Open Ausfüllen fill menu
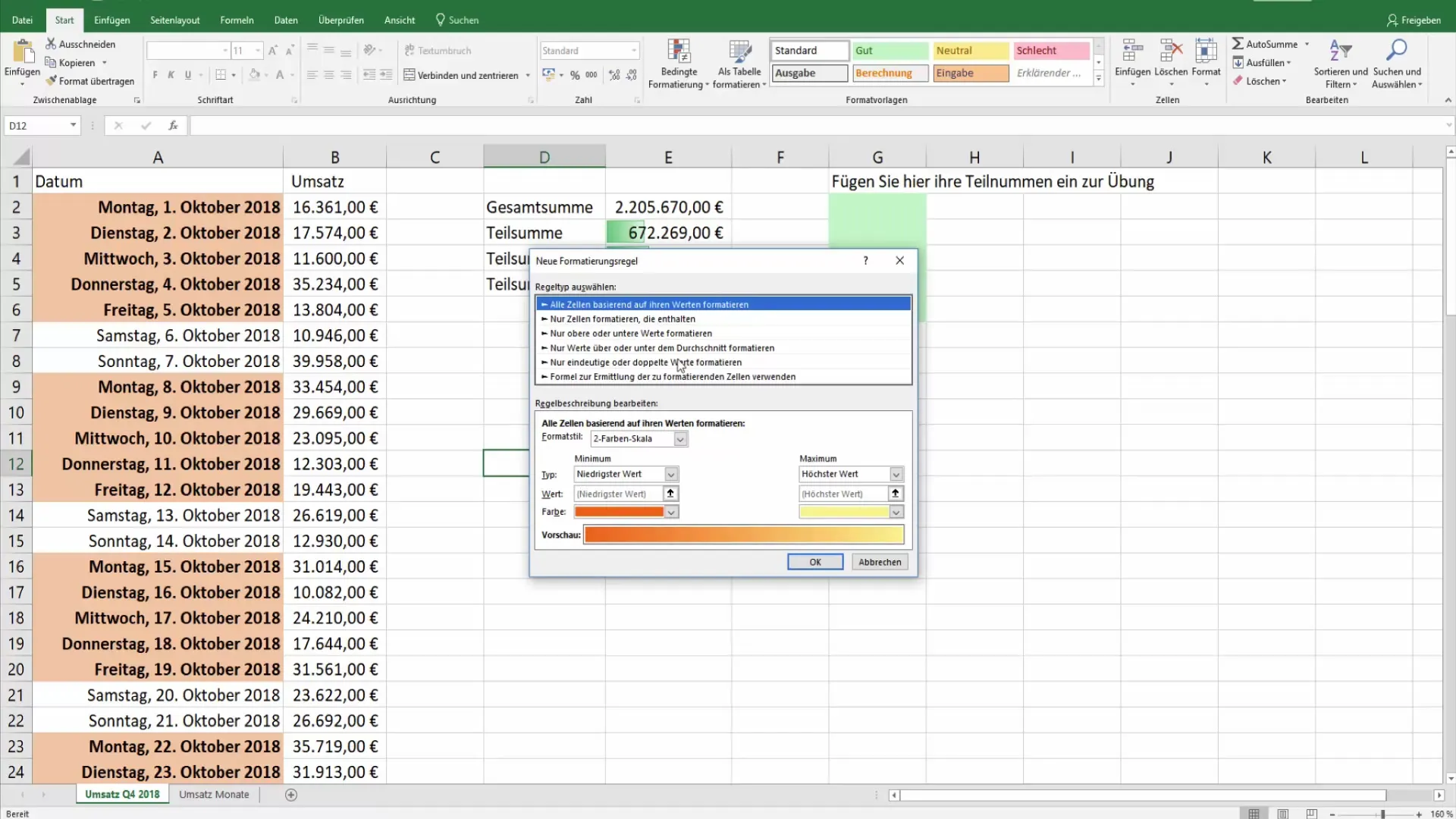1456x819 pixels. click(x=1262, y=62)
